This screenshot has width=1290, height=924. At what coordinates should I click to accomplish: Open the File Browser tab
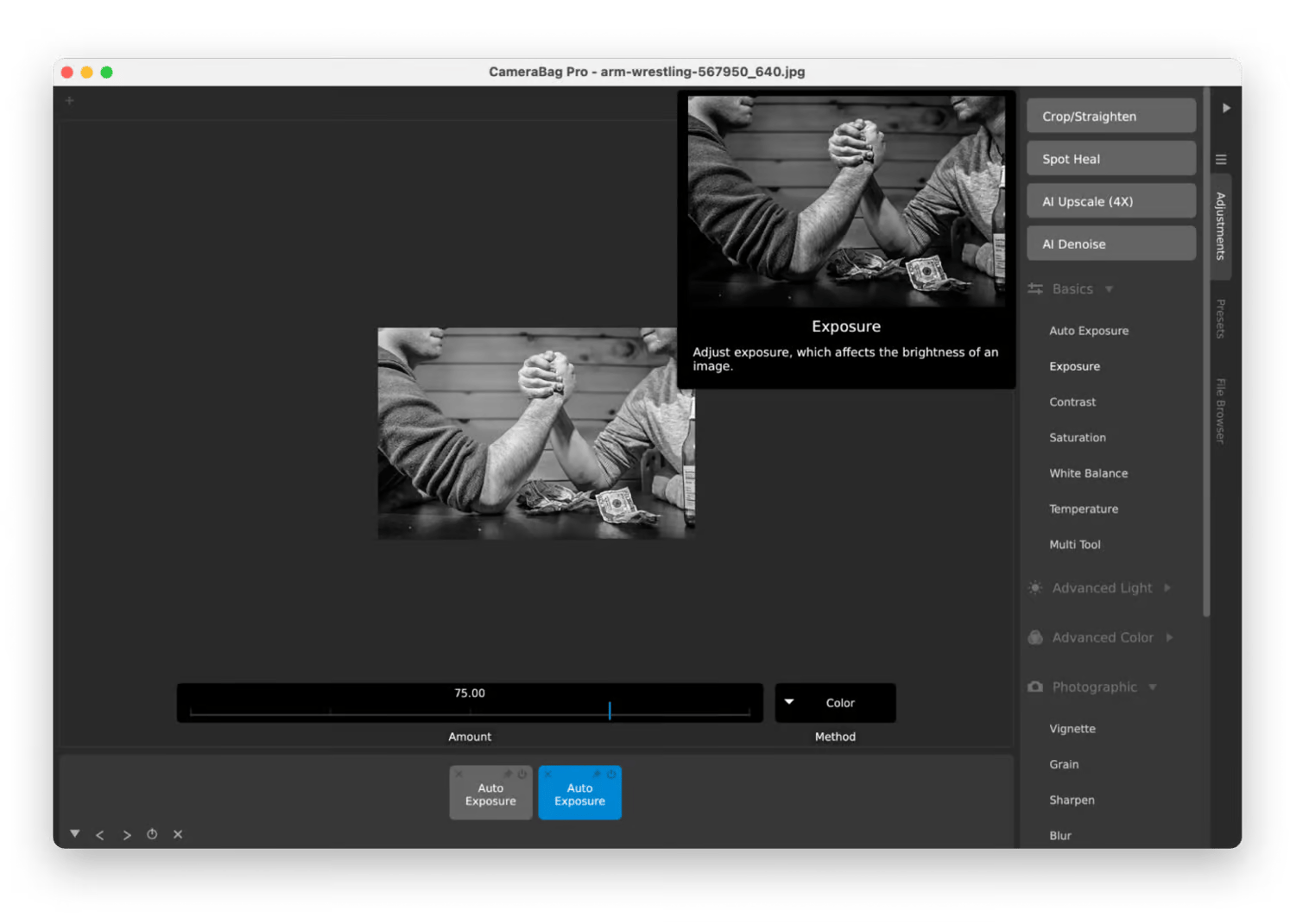coord(1221,411)
